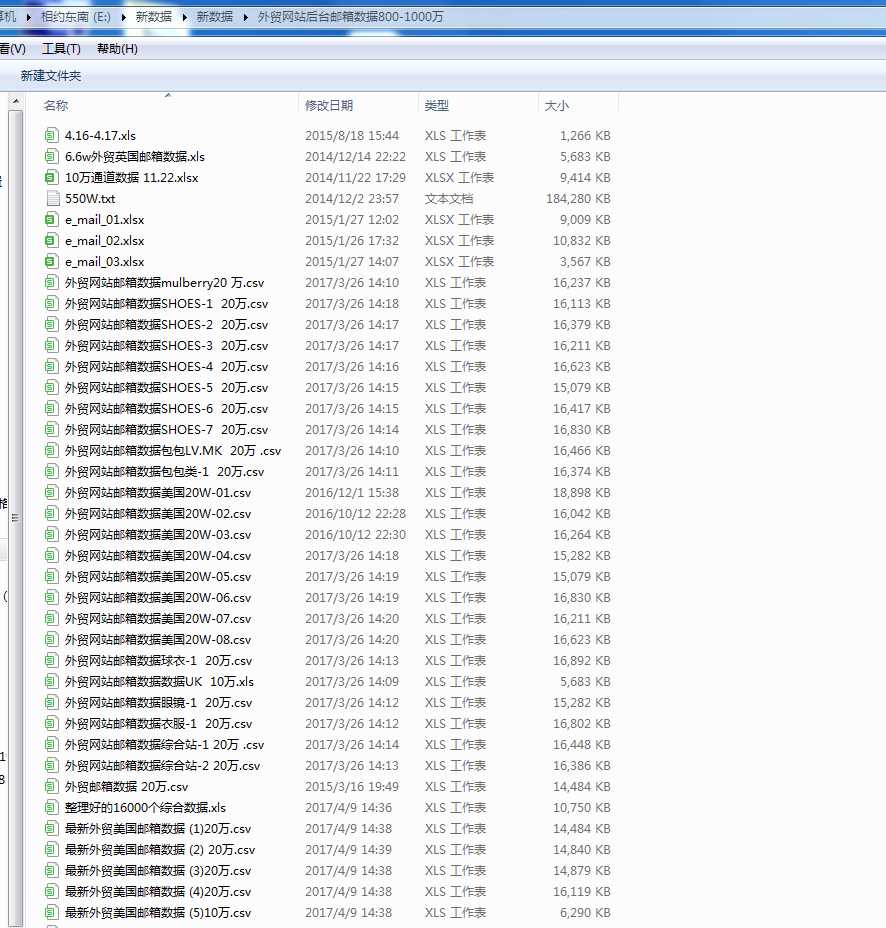Click the icon of e_mail_02.xlsx
Image resolution: width=886 pixels, height=928 pixels.
51,240
